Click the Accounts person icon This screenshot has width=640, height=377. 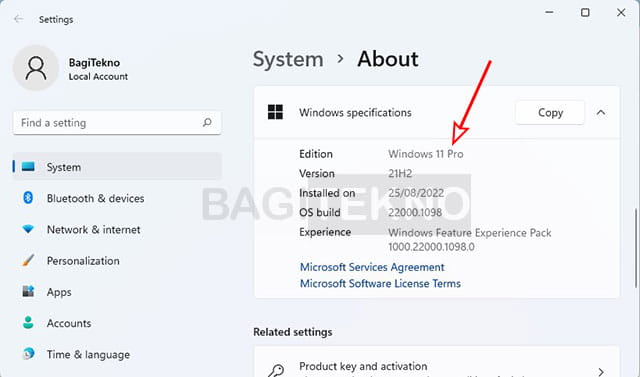[x=28, y=323]
